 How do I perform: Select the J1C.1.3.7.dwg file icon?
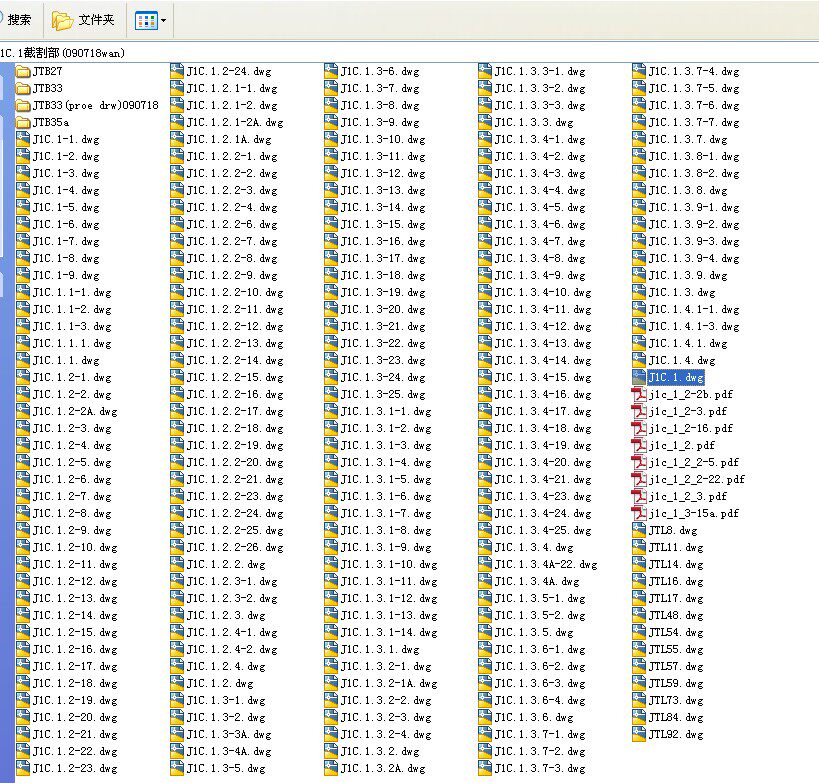[x=639, y=139]
